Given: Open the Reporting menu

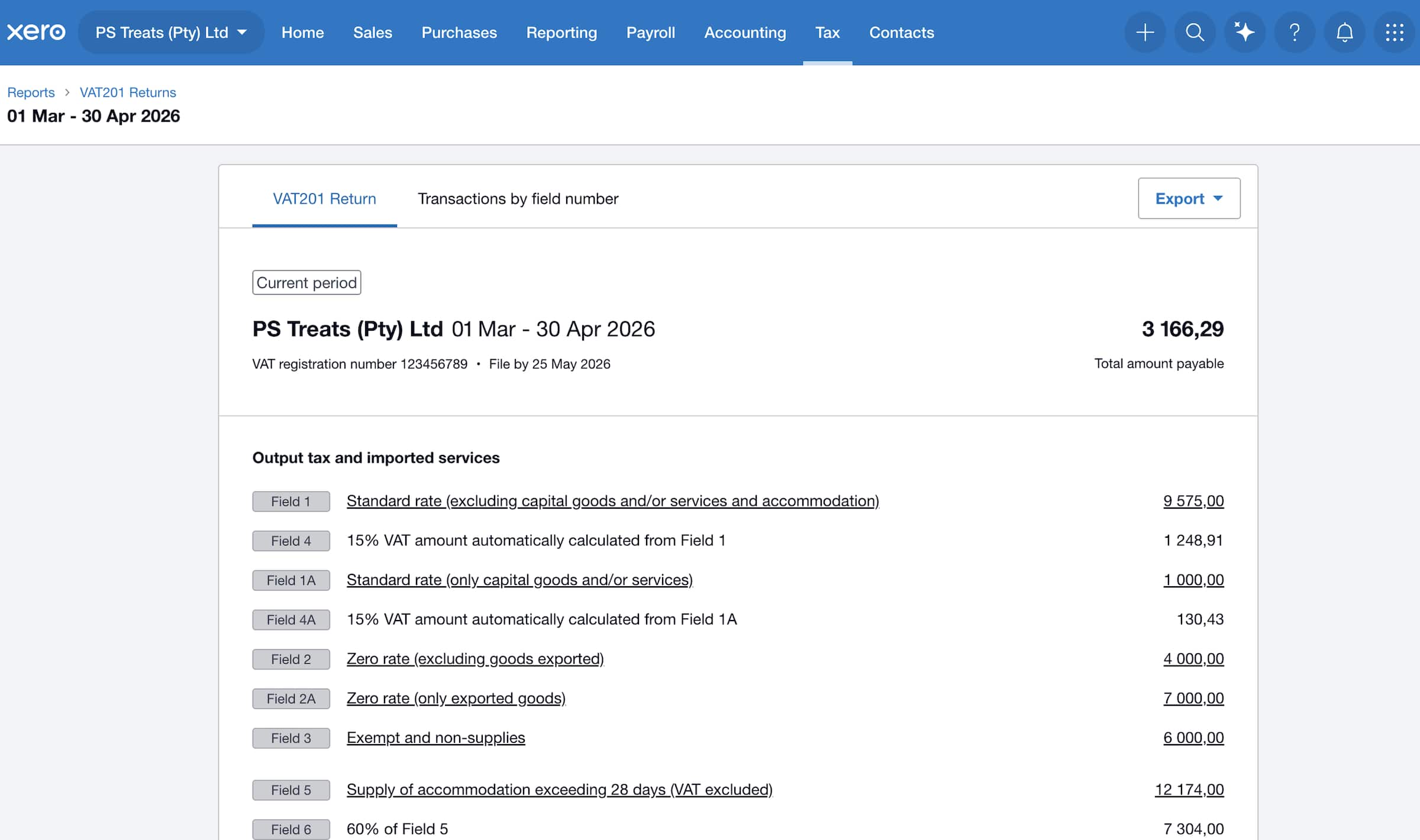Looking at the screenshot, I should (561, 32).
